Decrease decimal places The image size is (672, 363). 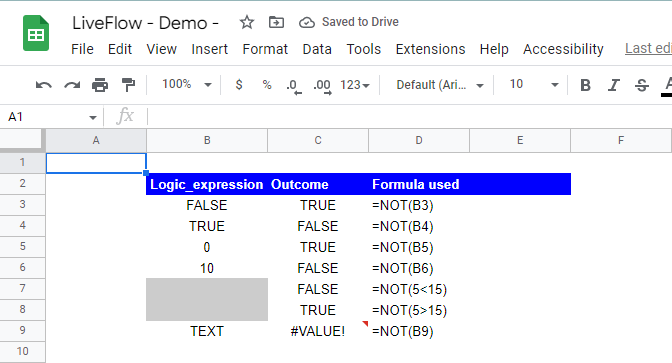294,85
